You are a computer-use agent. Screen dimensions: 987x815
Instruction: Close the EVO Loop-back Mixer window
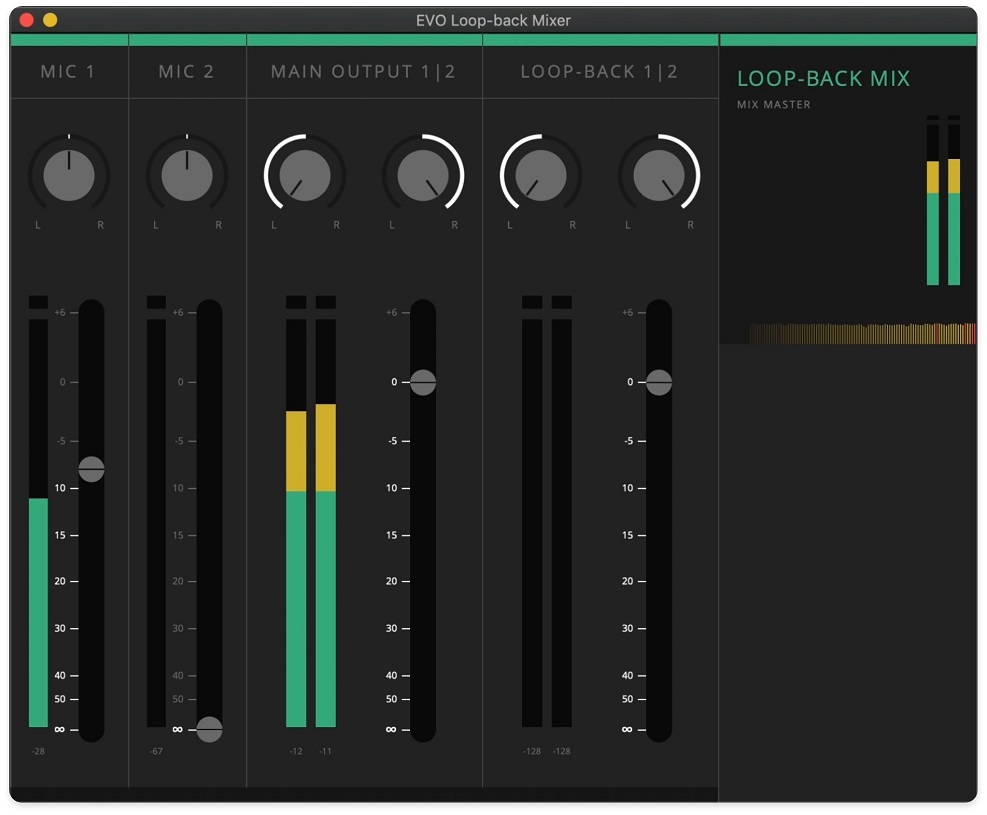pos(27,20)
